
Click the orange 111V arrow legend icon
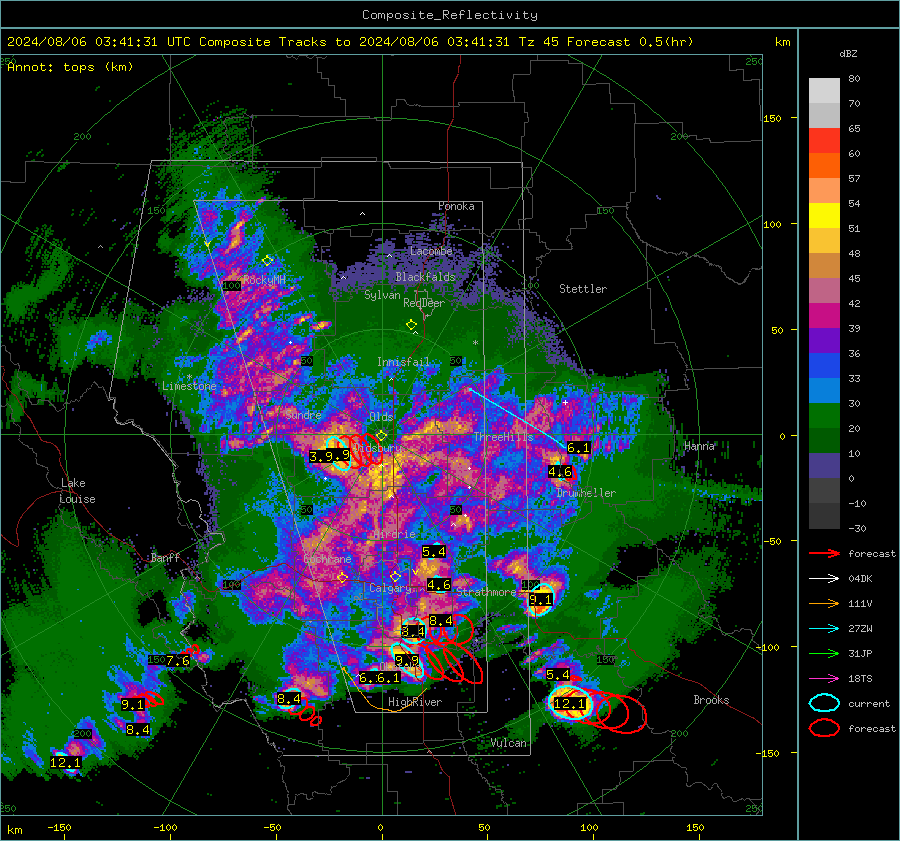824,603
